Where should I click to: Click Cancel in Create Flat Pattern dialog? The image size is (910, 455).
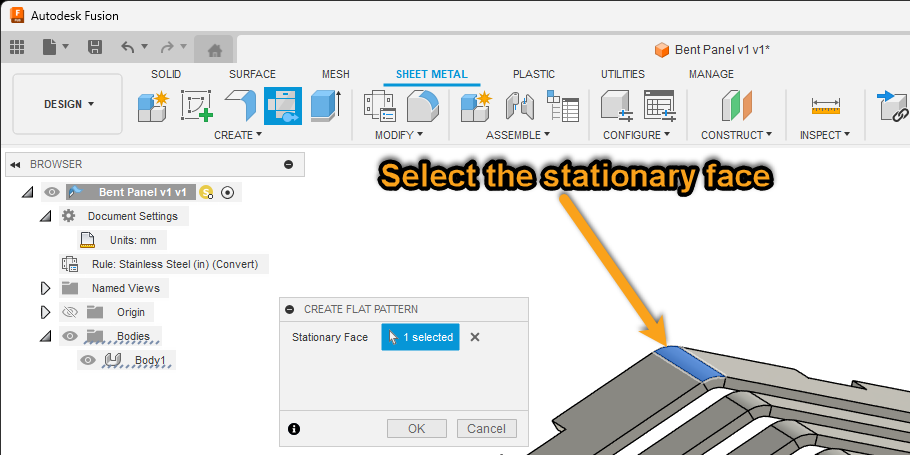point(486,429)
